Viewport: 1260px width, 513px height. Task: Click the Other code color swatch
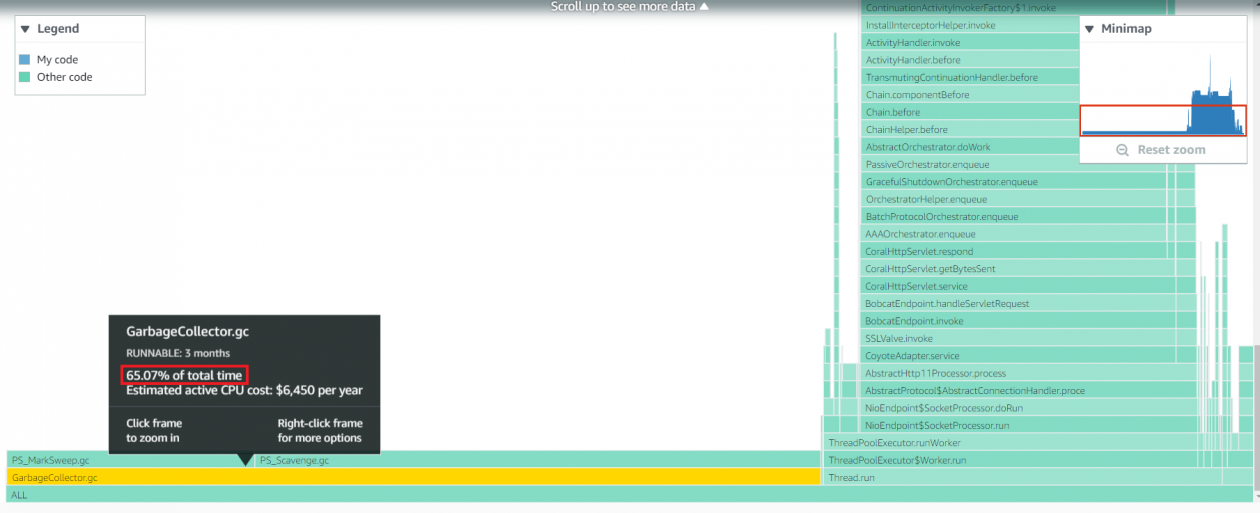point(25,77)
